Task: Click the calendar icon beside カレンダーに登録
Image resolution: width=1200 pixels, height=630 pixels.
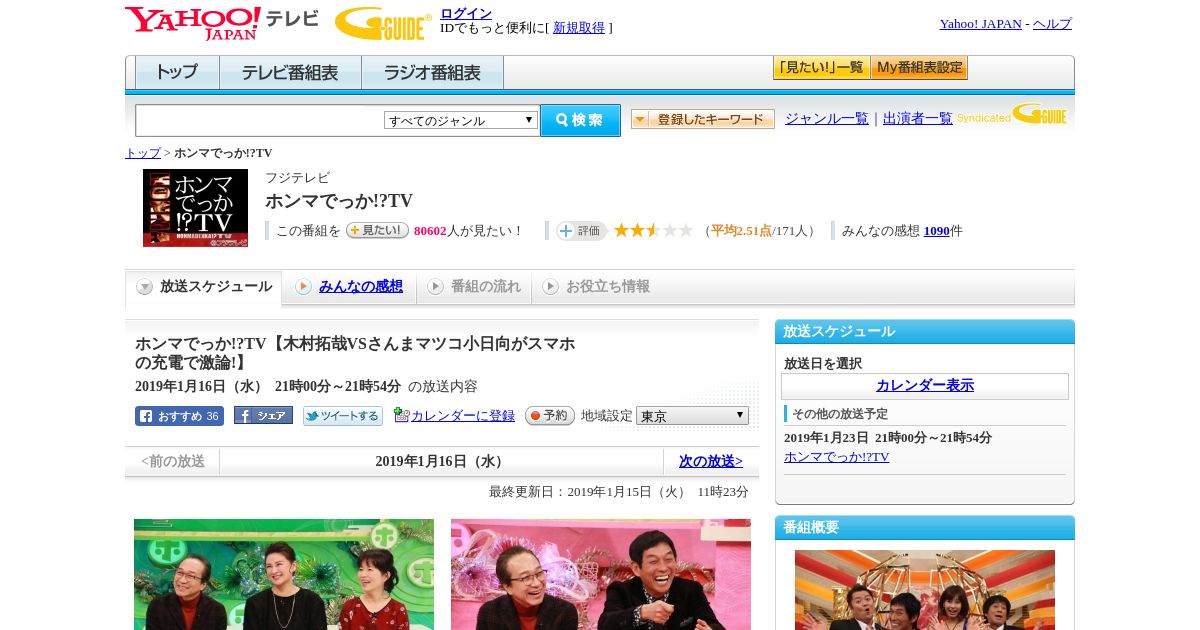Action: (x=402, y=415)
